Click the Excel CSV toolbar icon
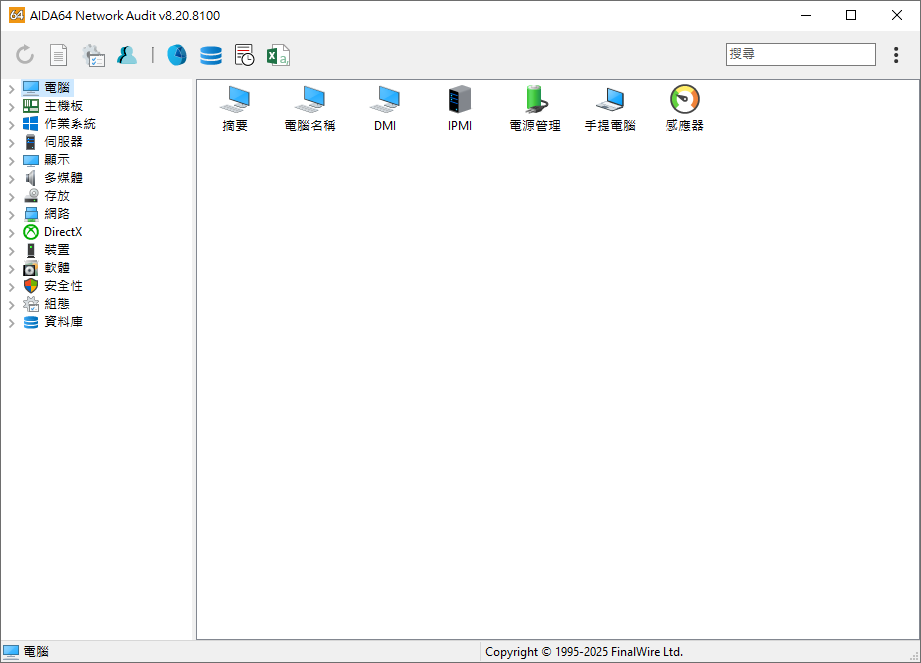The height and width of the screenshot is (663, 921). 278,55
